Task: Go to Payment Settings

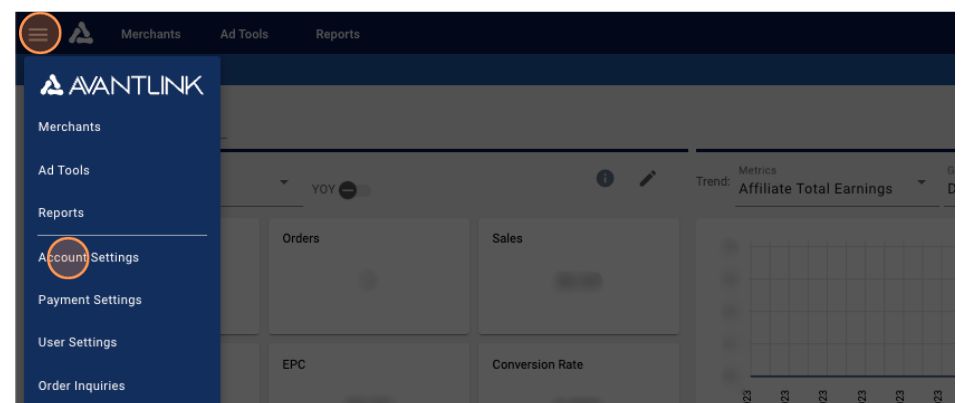Action: tap(90, 300)
